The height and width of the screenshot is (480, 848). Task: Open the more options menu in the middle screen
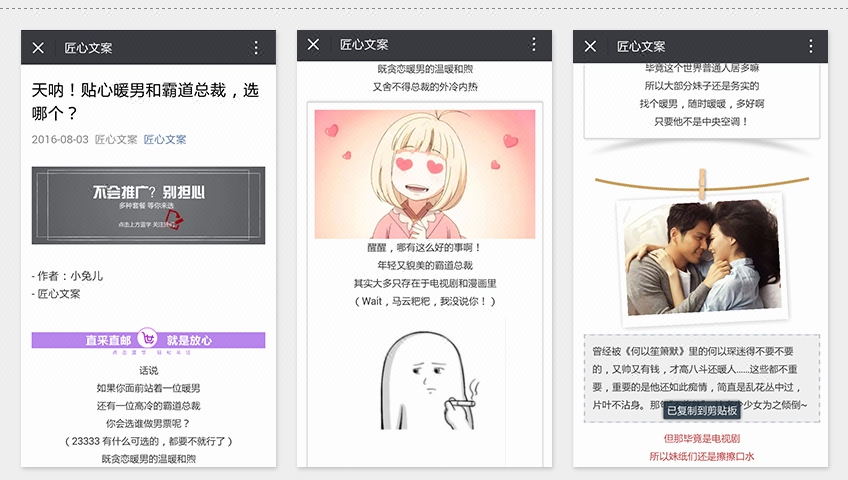[x=533, y=45]
